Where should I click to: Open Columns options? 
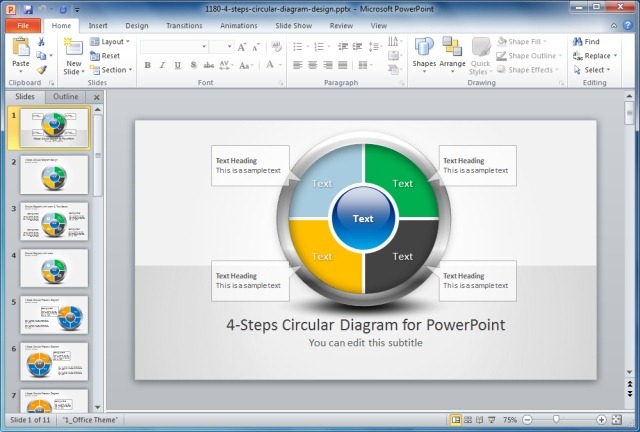pyautogui.click(x=365, y=65)
